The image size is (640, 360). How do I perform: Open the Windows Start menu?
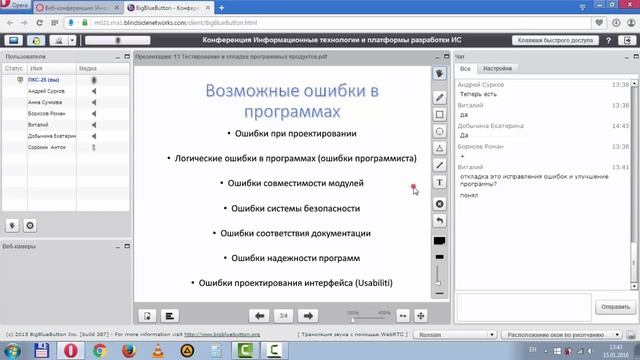12,351
